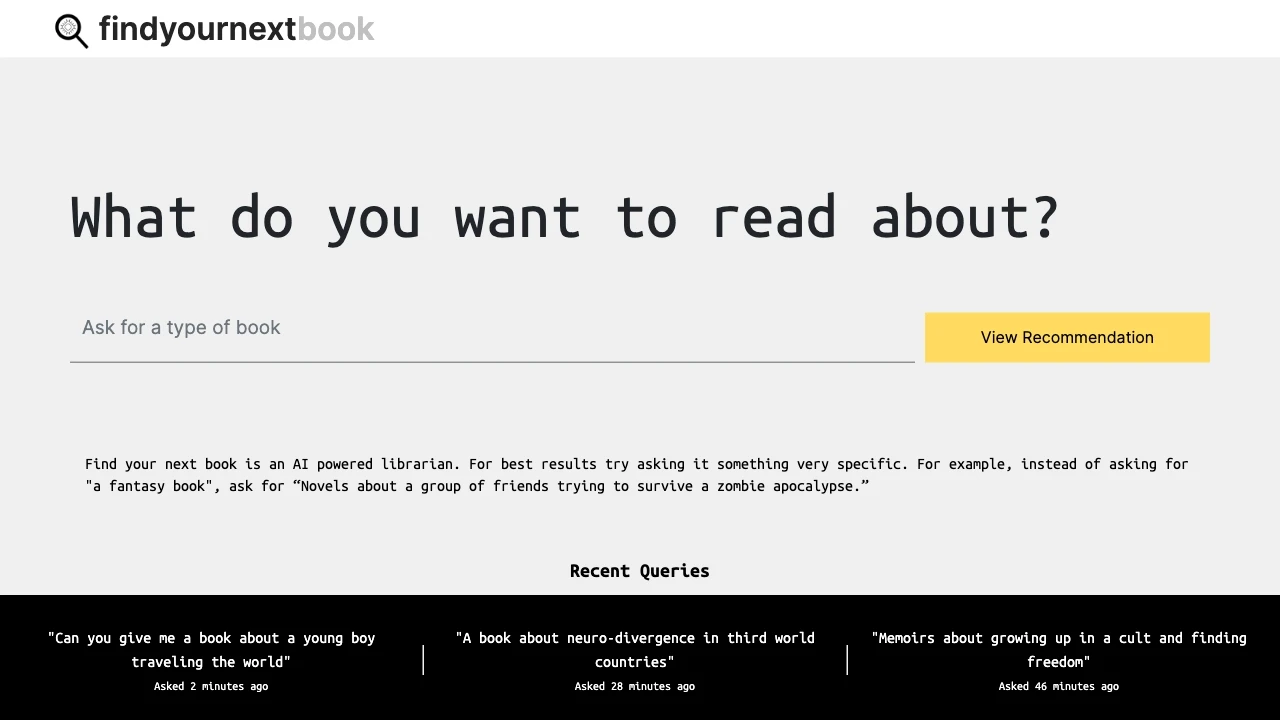Open the neuro-divergence in third world countries query
The height and width of the screenshot is (720, 1280).
pyautogui.click(x=635, y=649)
